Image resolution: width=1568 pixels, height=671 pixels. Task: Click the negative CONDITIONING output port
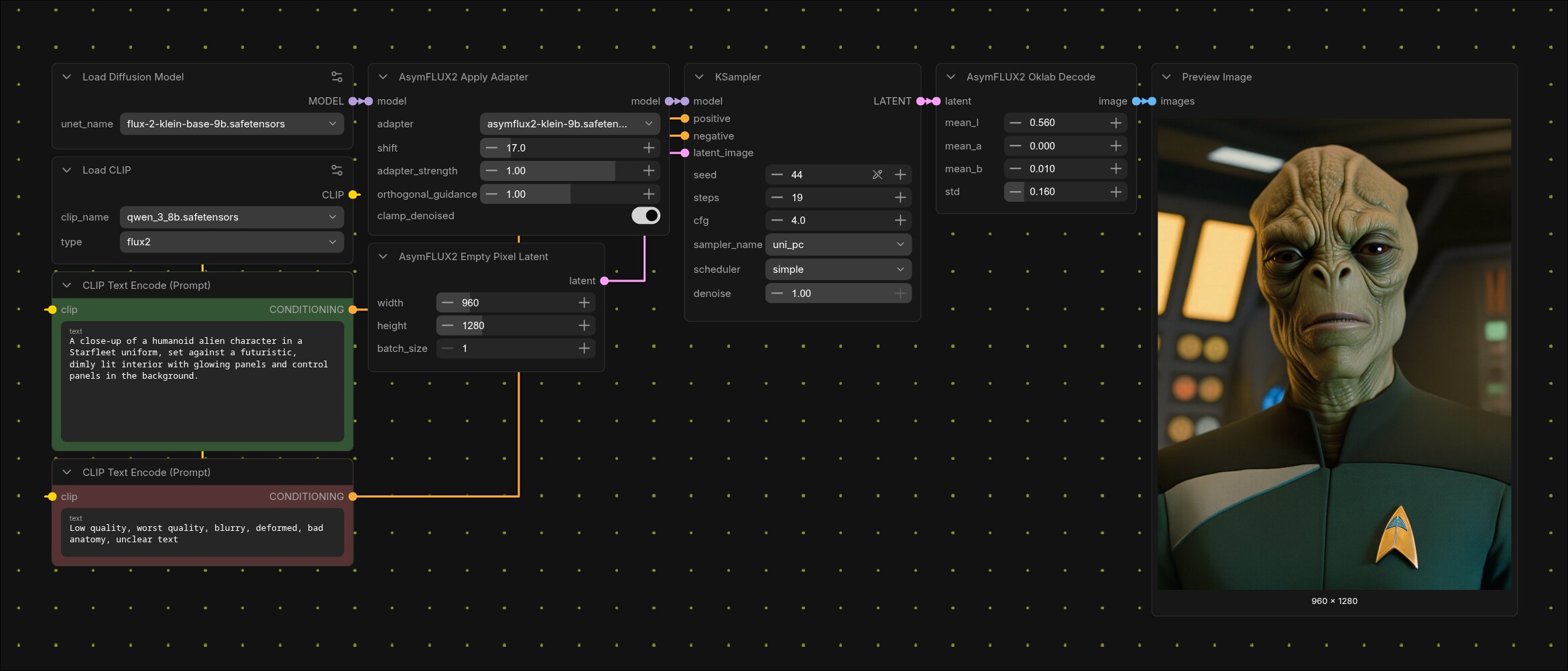tap(353, 497)
